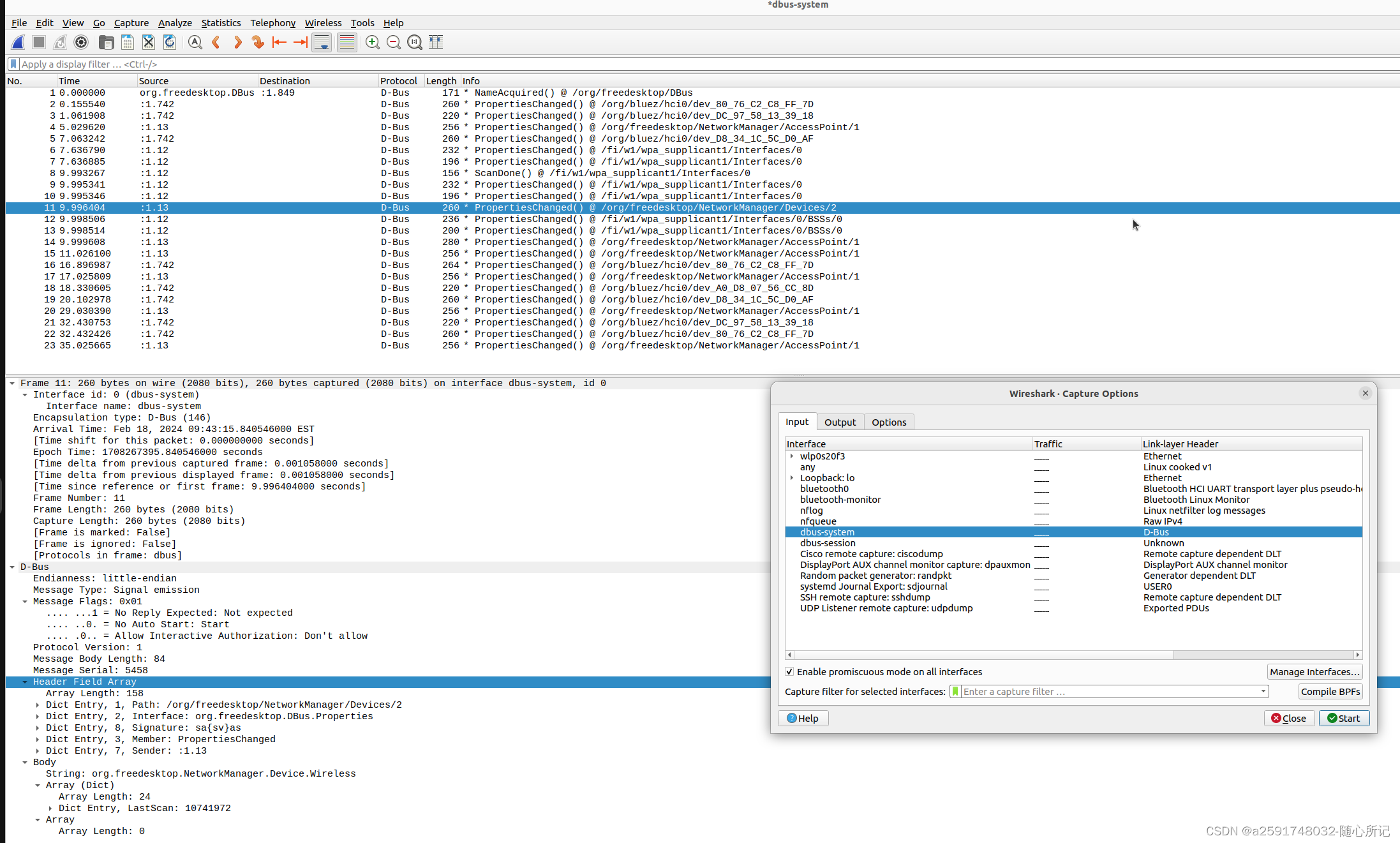The width and height of the screenshot is (1400, 843).
Task: Collapse the Header Field Array tree node
Action: pyautogui.click(x=25, y=682)
